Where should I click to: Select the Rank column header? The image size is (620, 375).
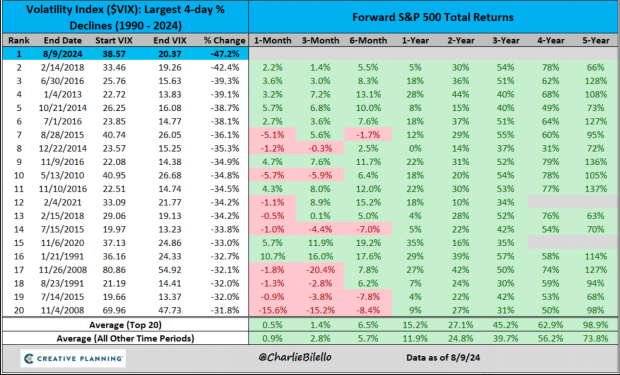[17, 40]
